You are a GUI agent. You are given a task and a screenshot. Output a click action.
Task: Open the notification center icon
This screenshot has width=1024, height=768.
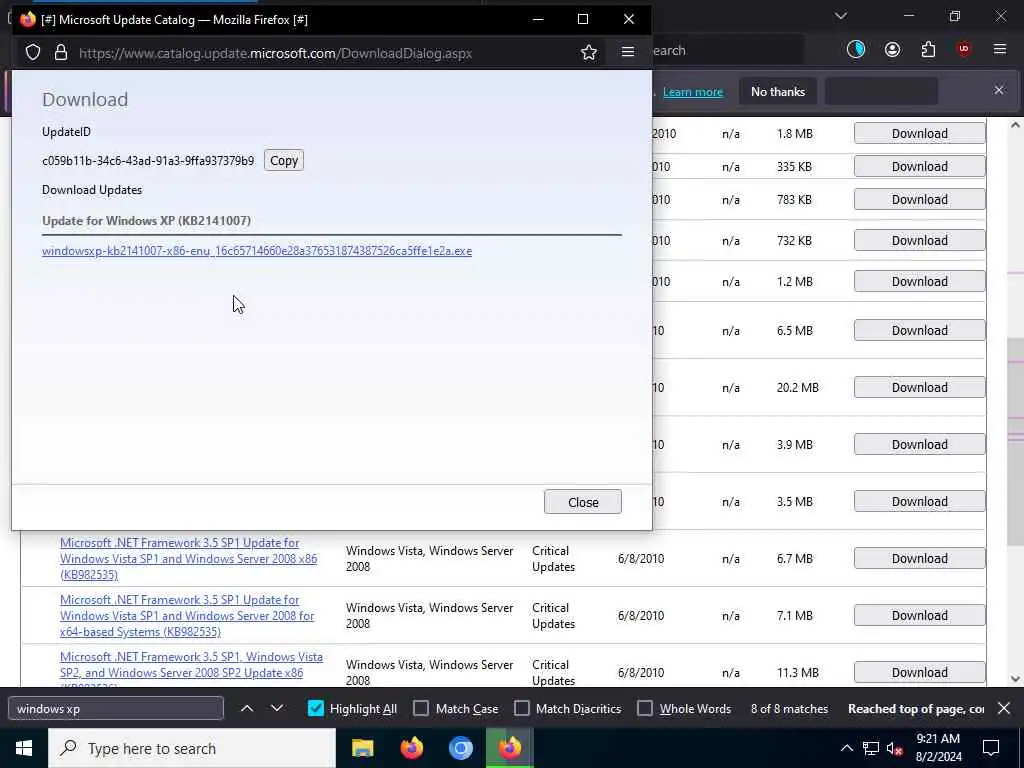coord(991,748)
